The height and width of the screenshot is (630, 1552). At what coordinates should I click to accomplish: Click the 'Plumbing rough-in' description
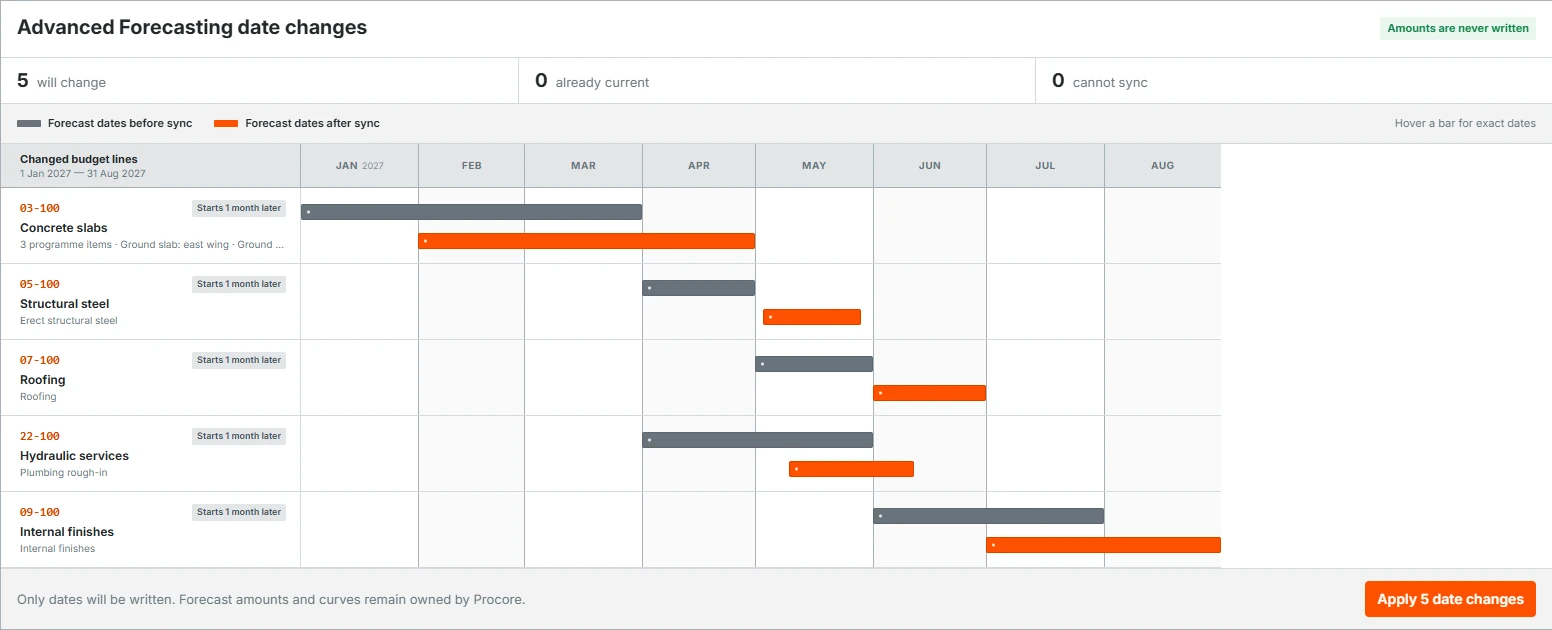click(64, 473)
